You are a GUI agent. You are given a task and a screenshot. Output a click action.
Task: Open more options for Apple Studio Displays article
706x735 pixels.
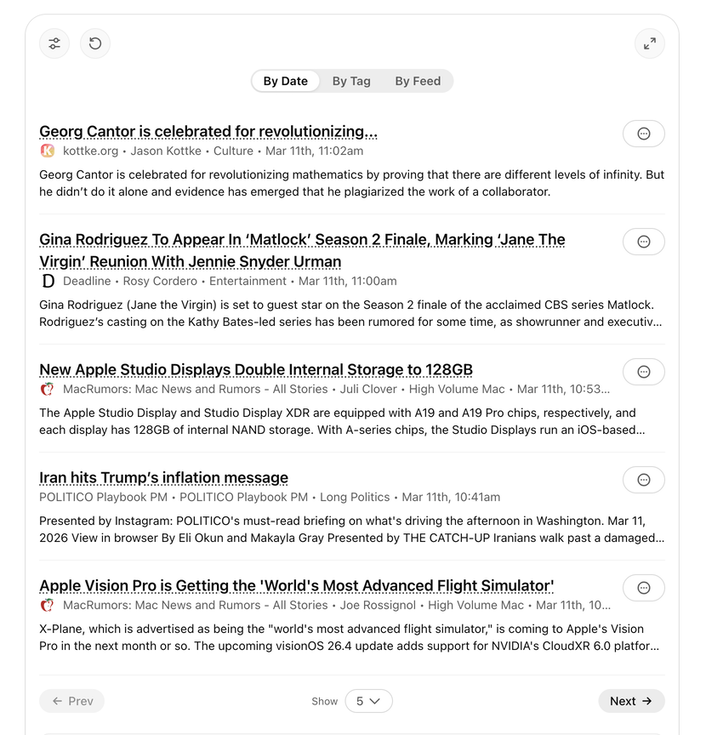pos(643,371)
